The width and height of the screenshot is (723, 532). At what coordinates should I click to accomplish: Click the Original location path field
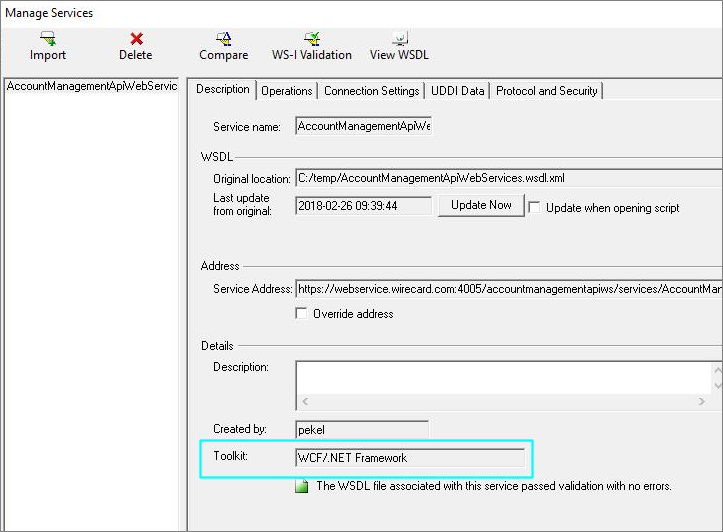[506, 178]
